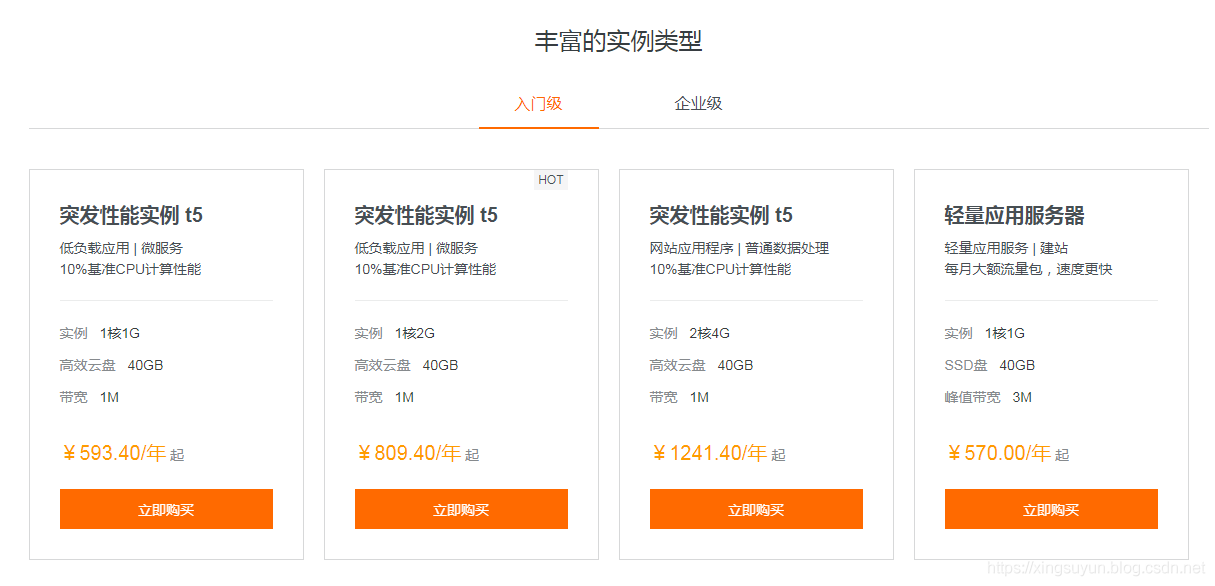This screenshot has height=586, width=1215.
Task: Click 立即购买 for 轻量应用服务器
Action: [x=1051, y=509]
